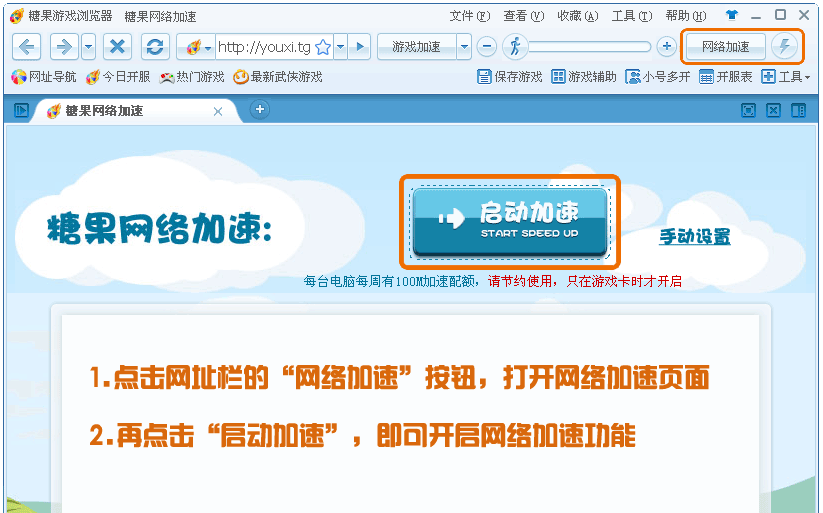
Task: Click the 糖果网络加速 label in title bar
Action: coord(160,17)
